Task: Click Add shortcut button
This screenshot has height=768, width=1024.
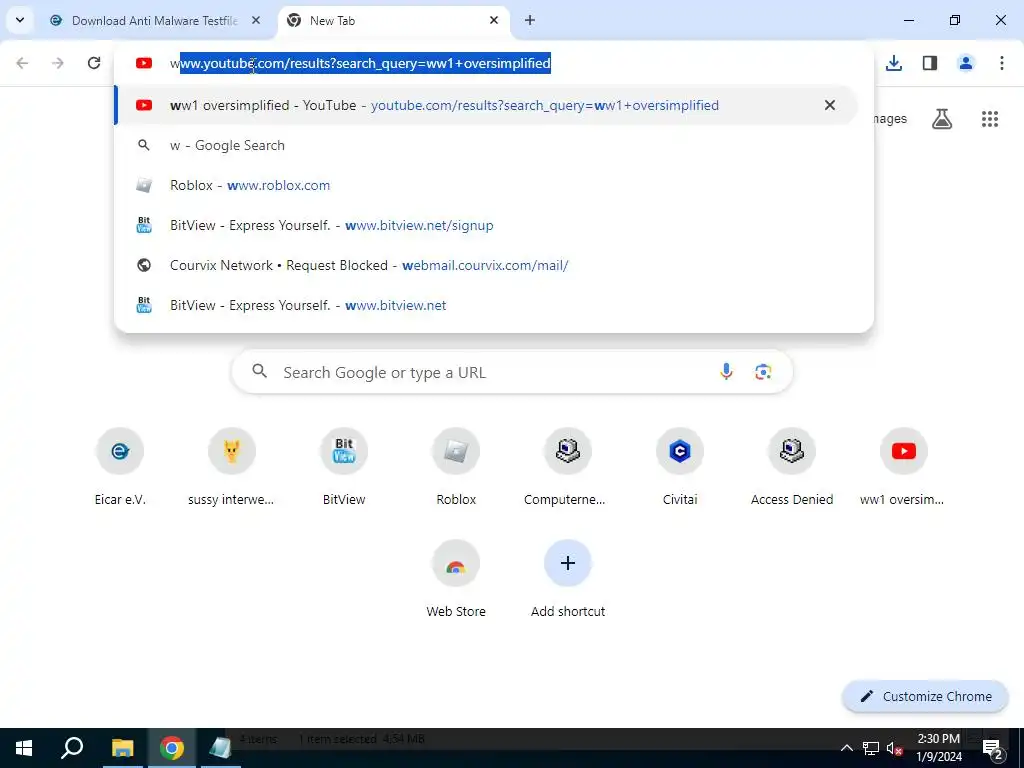Action: coord(568,580)
